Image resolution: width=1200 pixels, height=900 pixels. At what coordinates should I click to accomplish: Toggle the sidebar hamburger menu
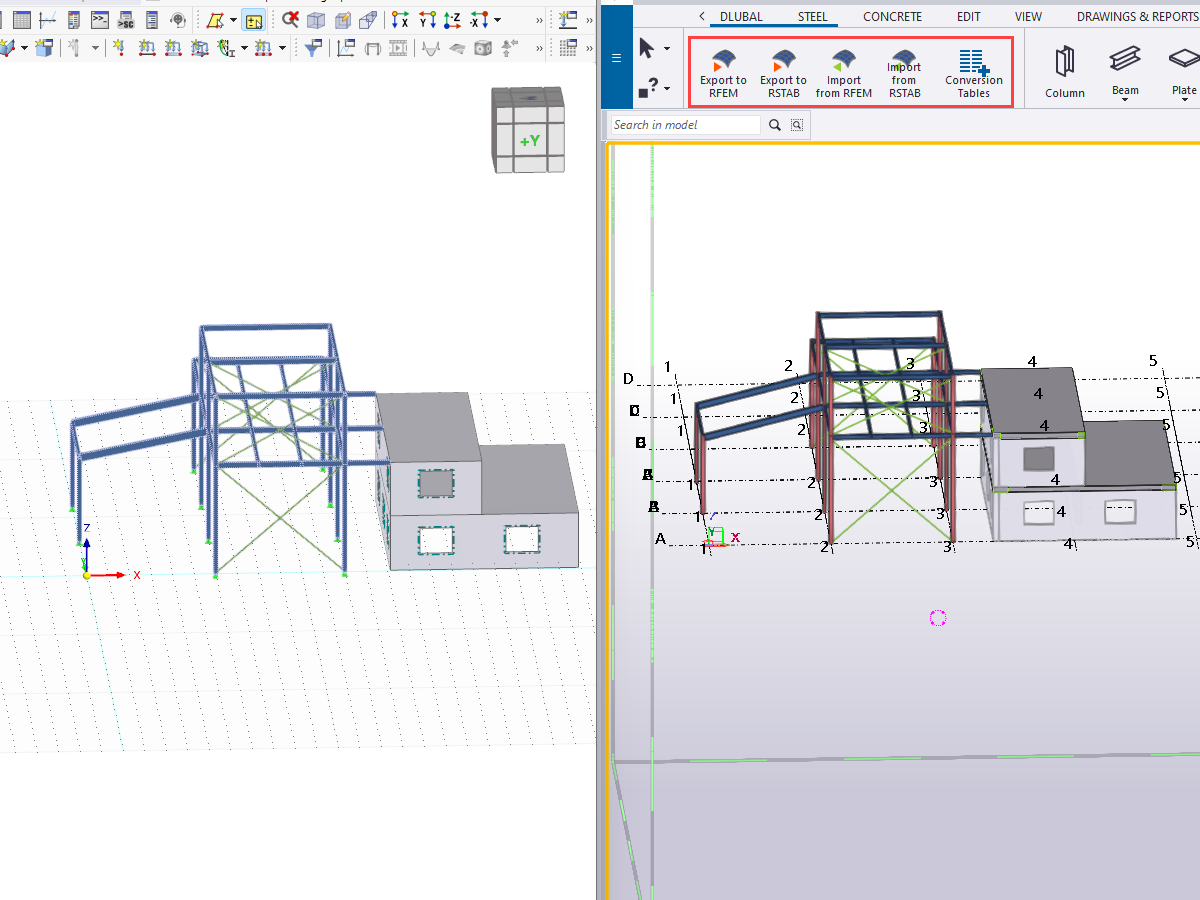point(617,56)
